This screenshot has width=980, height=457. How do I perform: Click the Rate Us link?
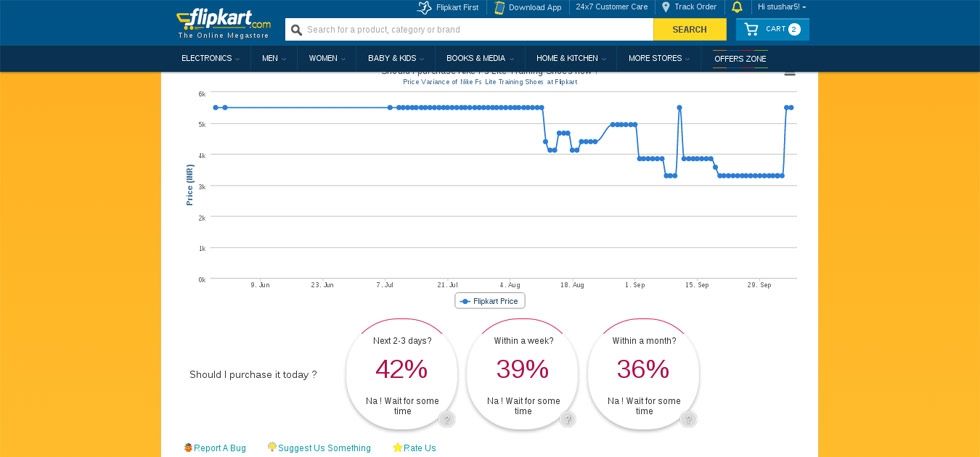click(419, 448)
